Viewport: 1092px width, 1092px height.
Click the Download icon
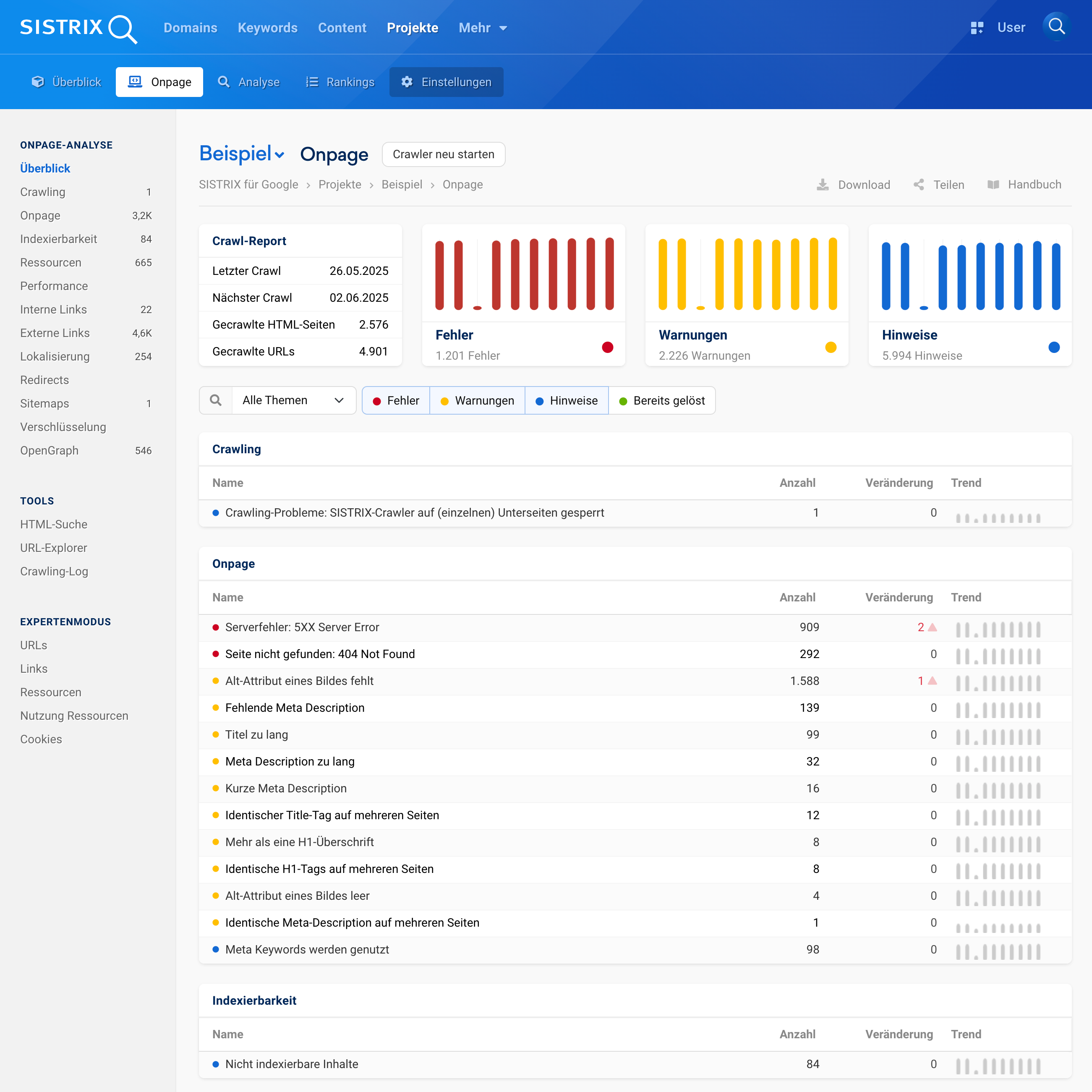tap(823, 185)
